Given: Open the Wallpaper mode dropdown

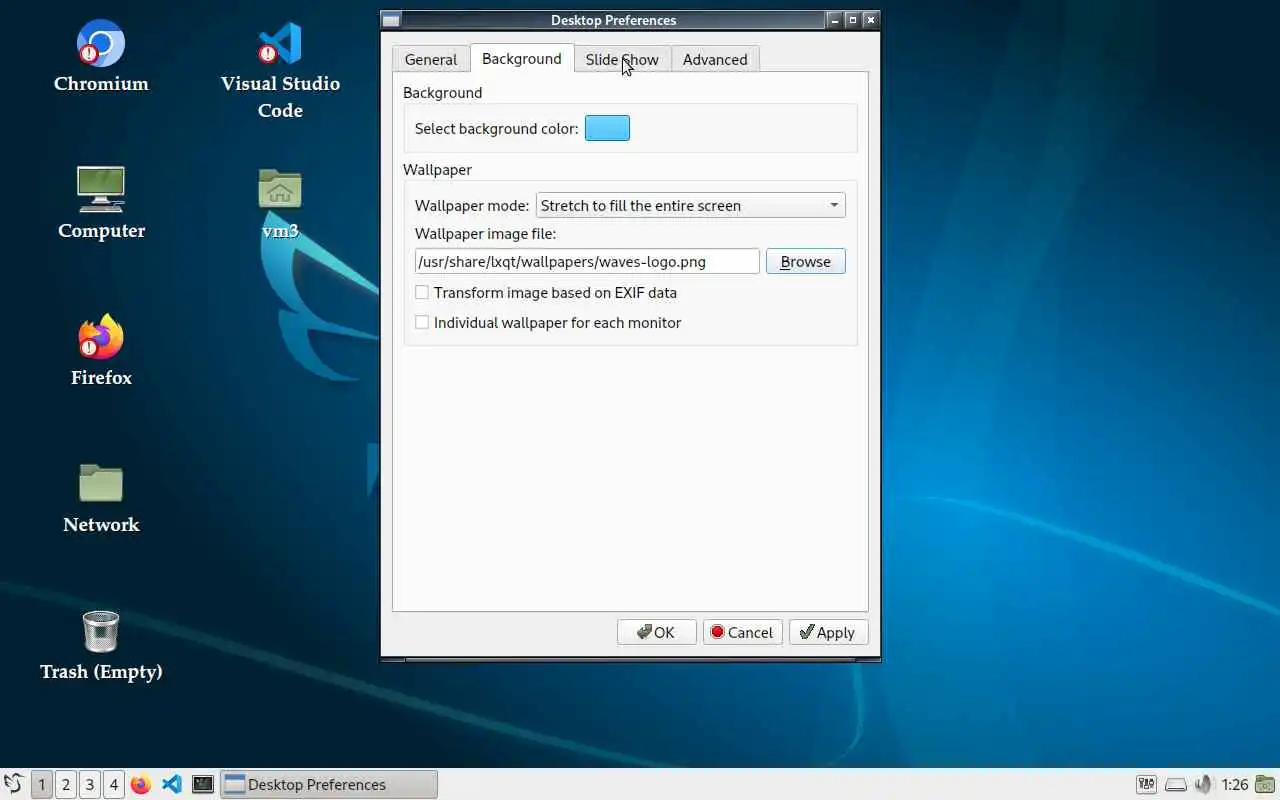Looking at the screenshot, I should [691, 205].
